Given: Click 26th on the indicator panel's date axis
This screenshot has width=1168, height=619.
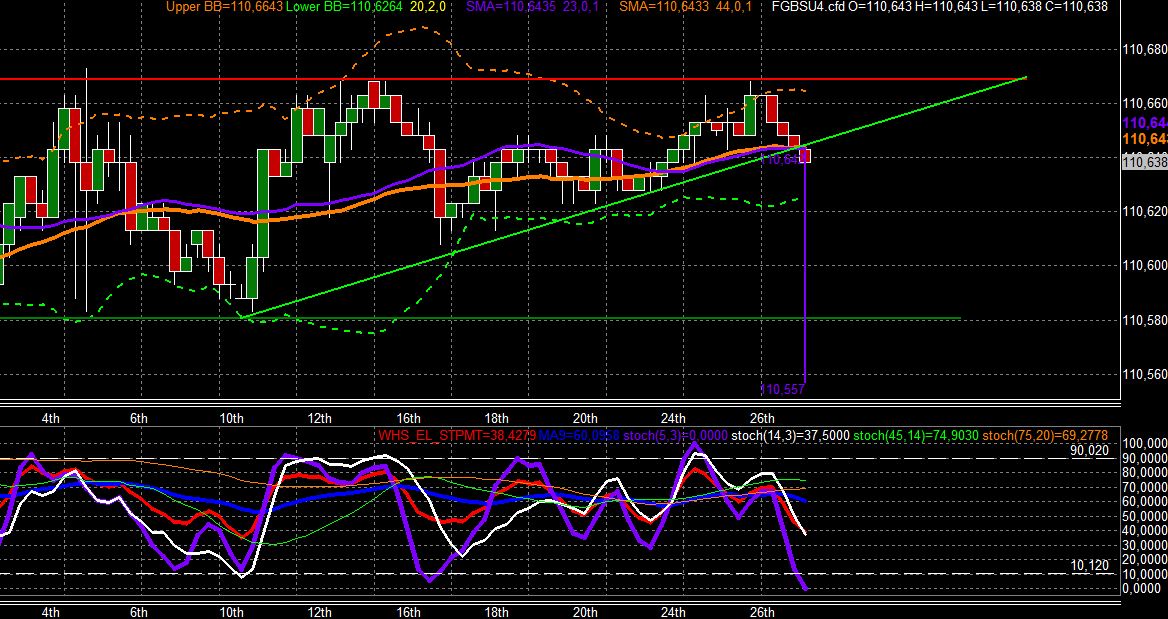Looking at the screenshot, I should 761,612.
